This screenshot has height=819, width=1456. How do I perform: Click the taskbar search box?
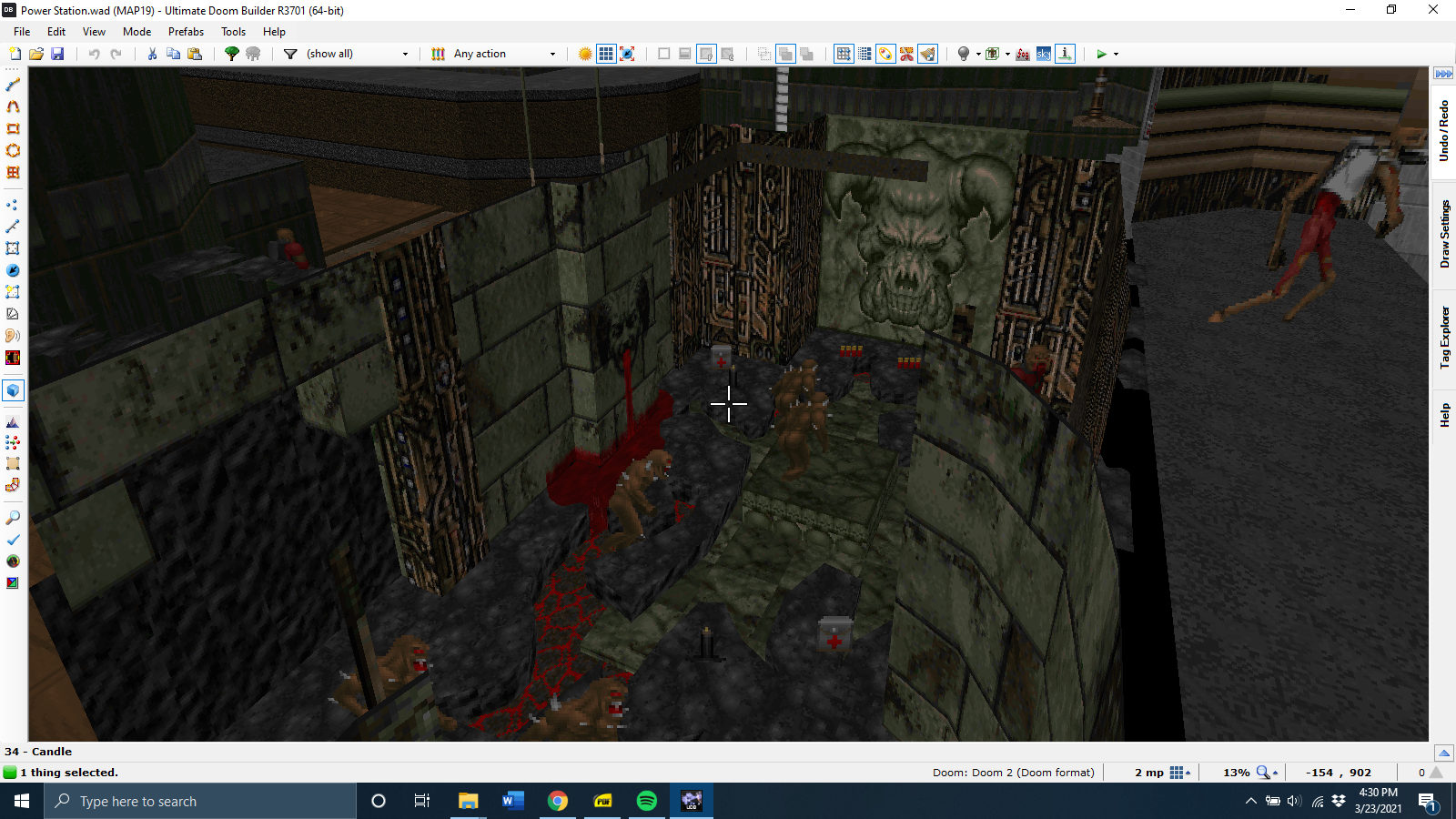tap(200, 801)
